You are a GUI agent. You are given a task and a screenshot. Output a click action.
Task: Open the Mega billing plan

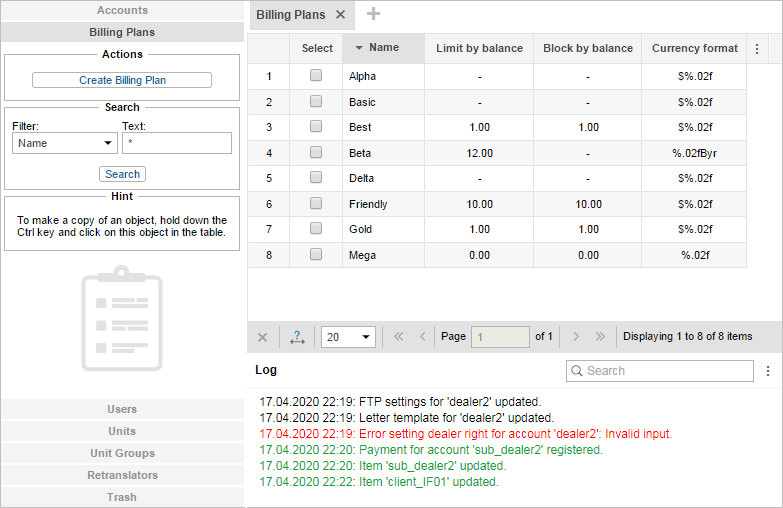click(363, 255)
